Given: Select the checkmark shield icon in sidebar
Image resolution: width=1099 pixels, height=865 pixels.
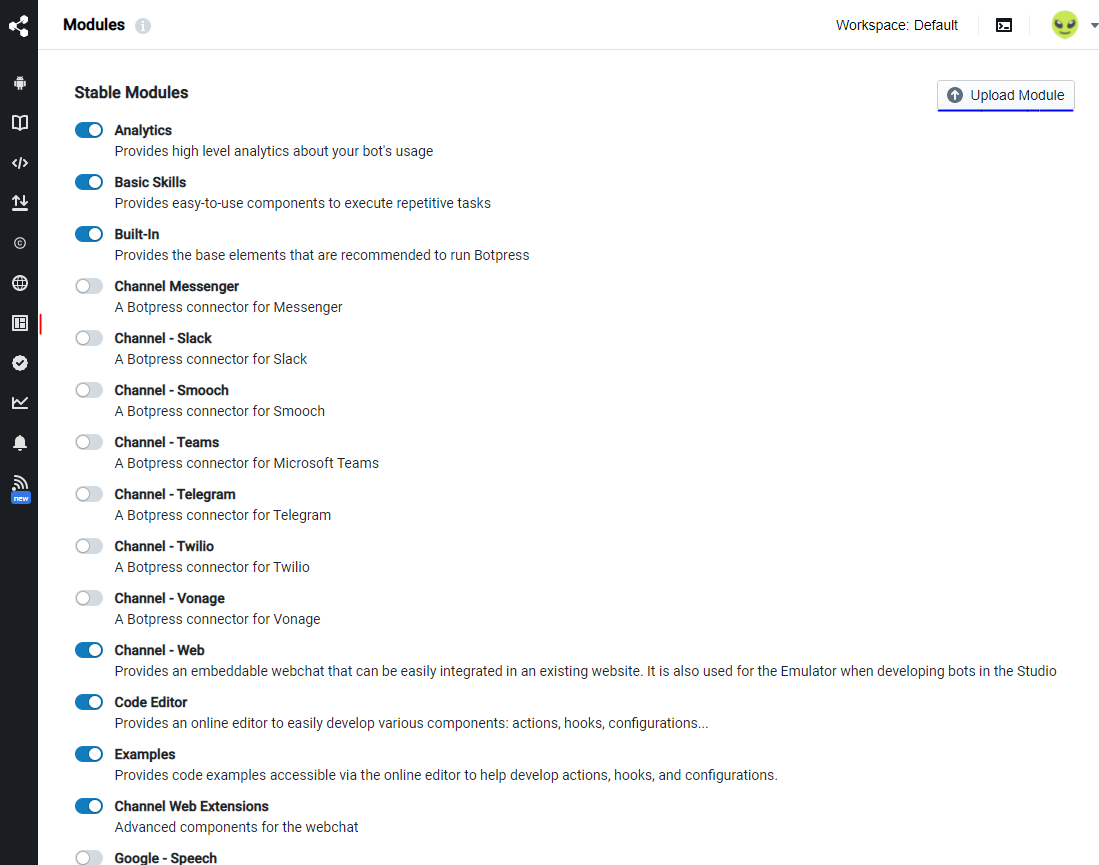Looking at the screenshot, I should (x=19, y=363).
